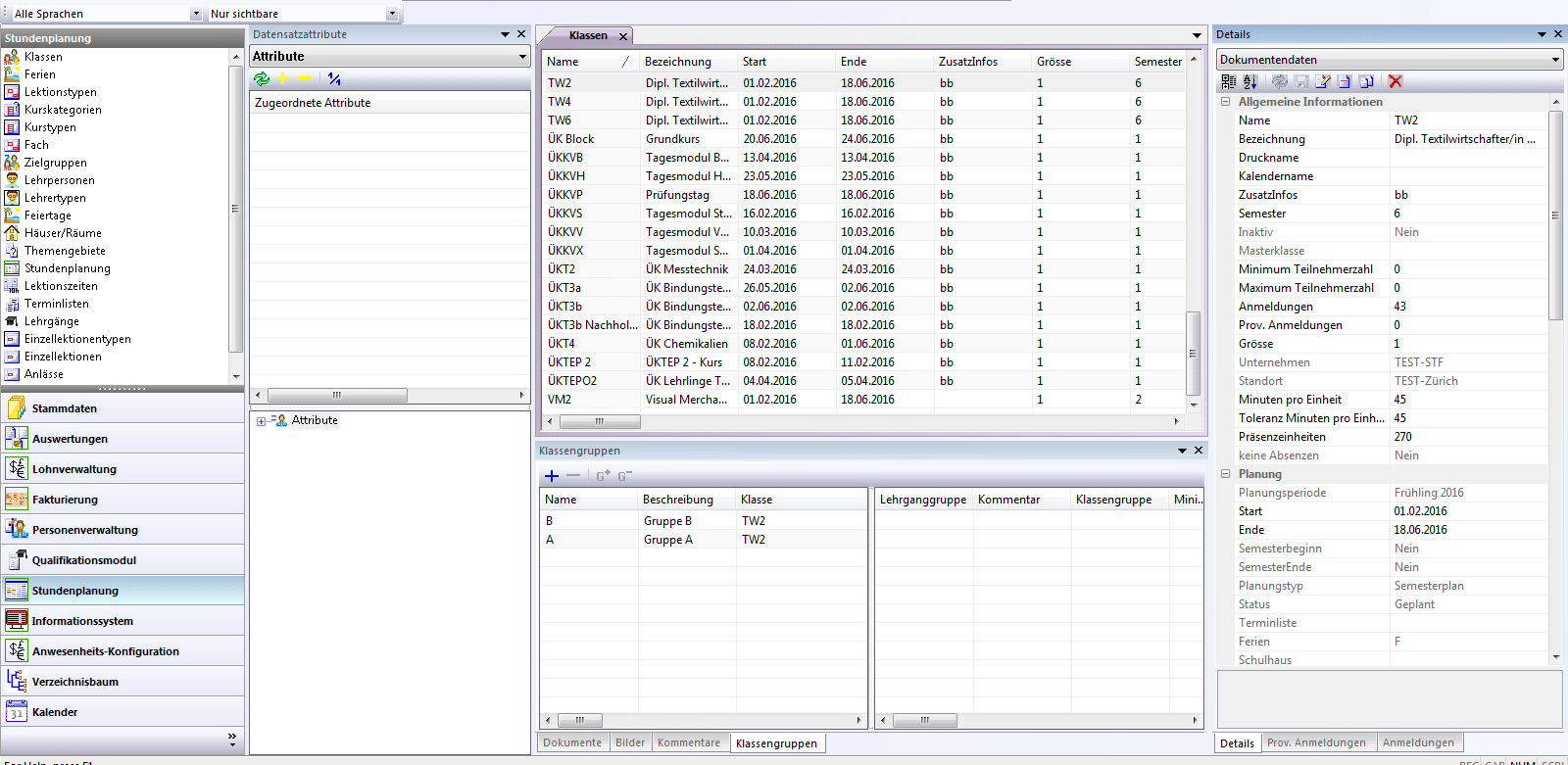Open the Dokumentendaten dropdown

click(x=1555, y=60)
